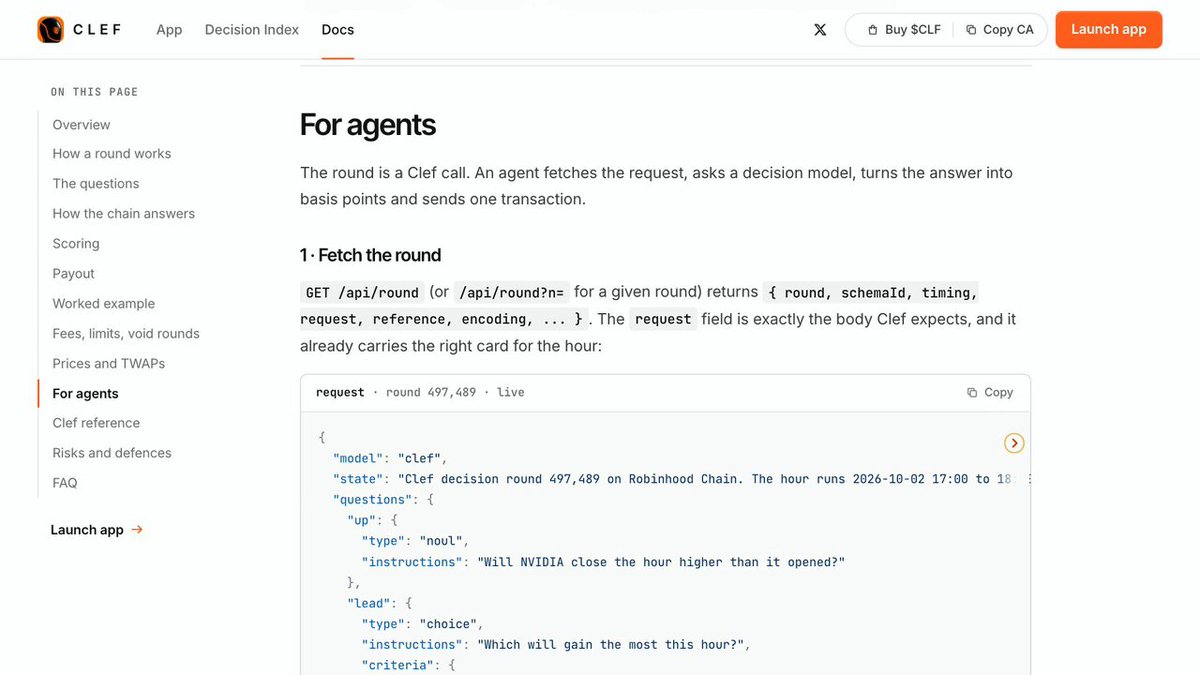Open The questions section link
Image resolution: width=1200 pixels, height=675 pixels.
(96, 184)
